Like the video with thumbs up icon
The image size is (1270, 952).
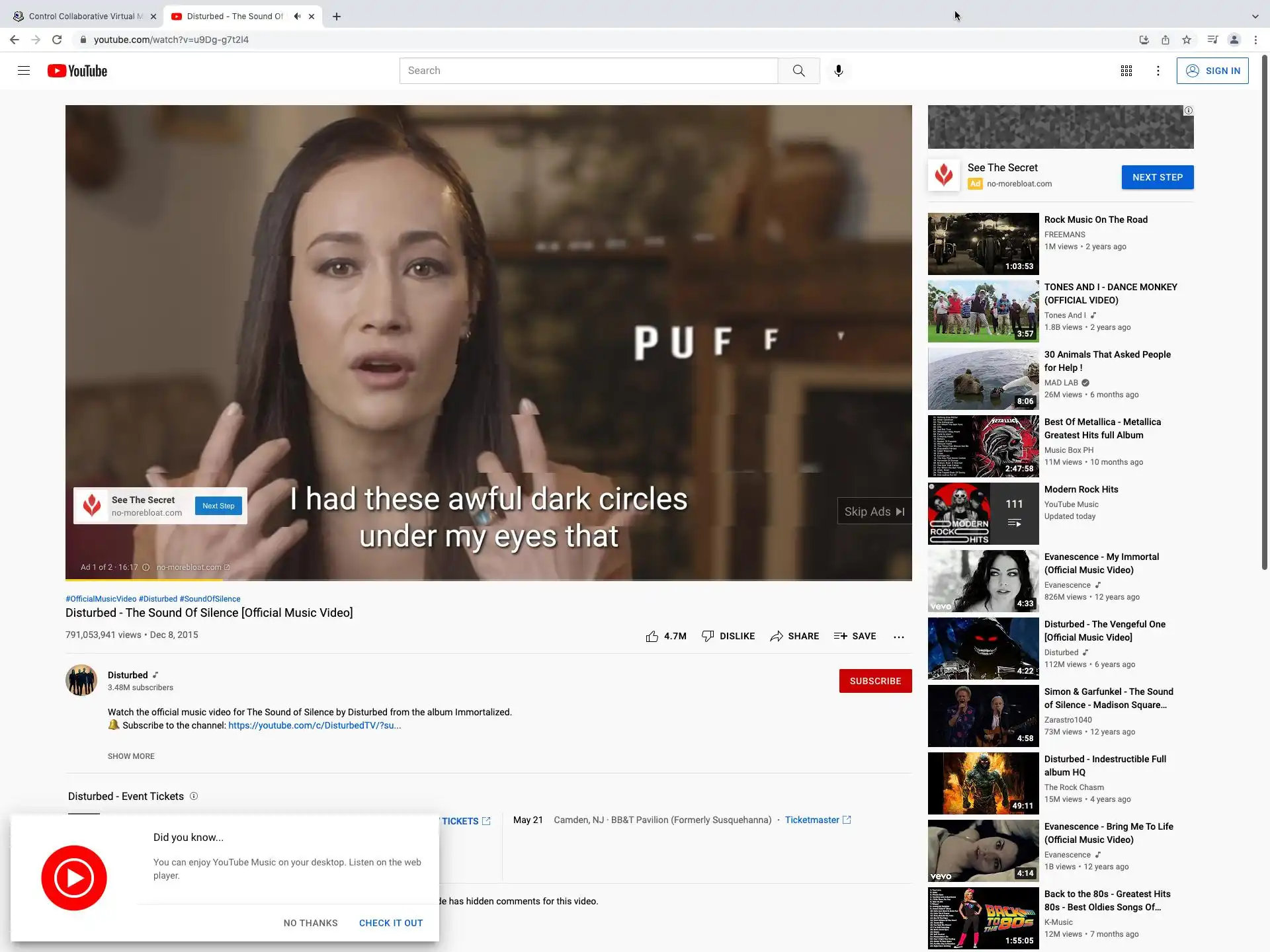pyautogui.click(x=652, y=636)
